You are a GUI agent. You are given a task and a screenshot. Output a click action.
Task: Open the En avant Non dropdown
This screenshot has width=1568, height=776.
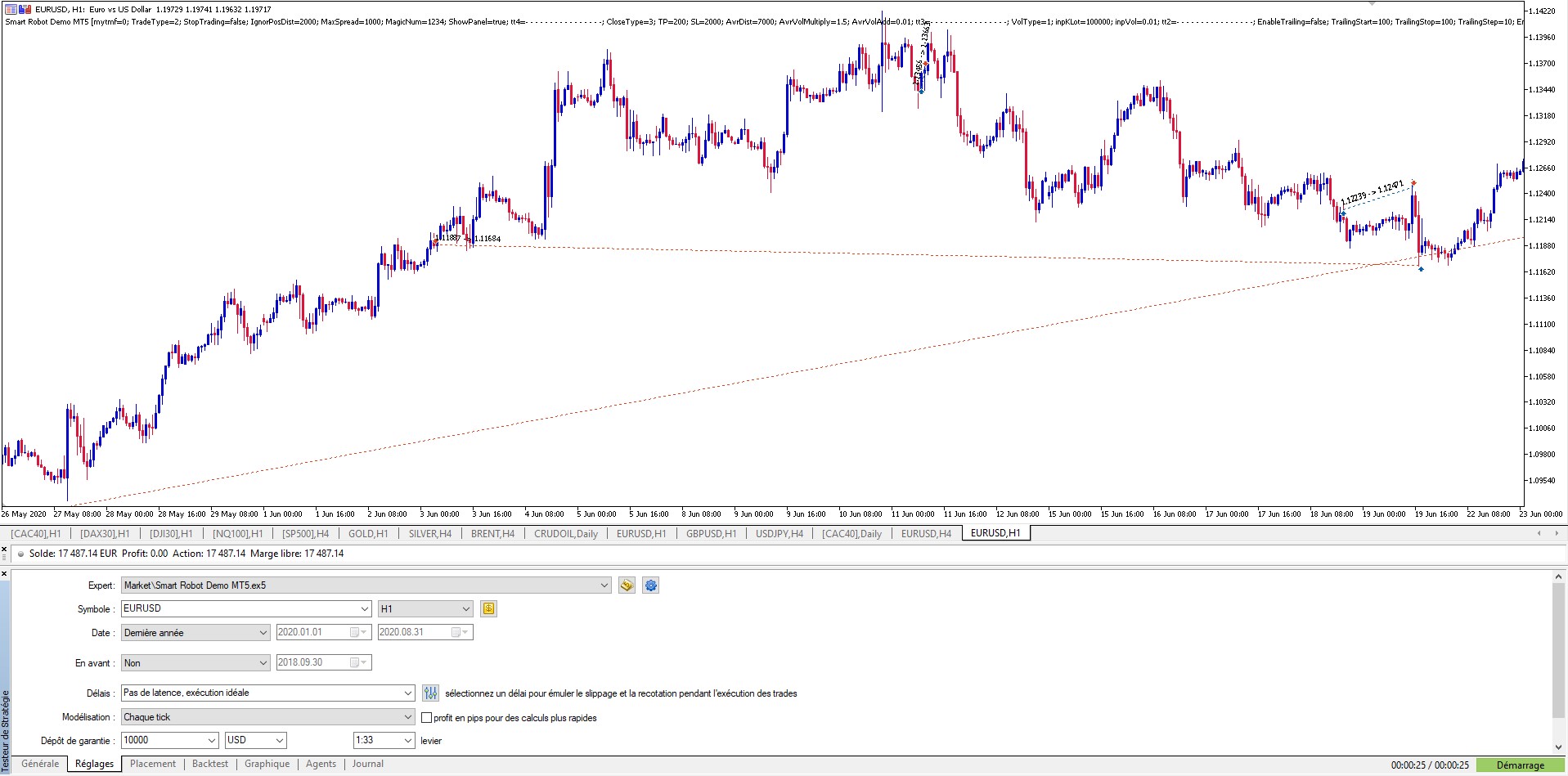click(263, 662)
